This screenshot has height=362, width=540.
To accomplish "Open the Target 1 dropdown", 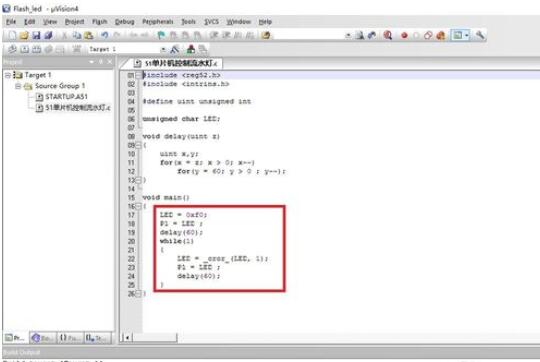I will 163,50.
